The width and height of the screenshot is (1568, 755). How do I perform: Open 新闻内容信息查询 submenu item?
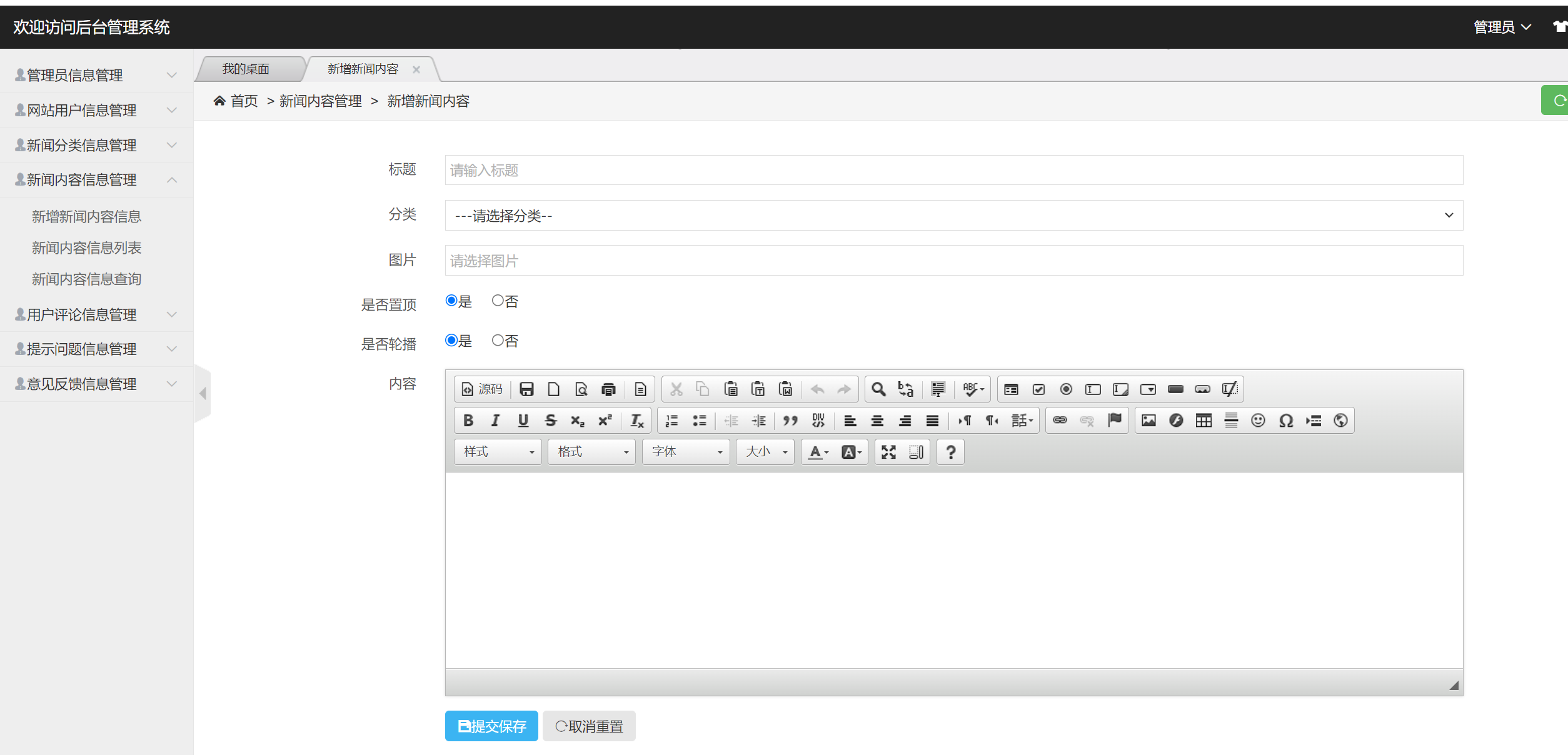click(87, 279)
